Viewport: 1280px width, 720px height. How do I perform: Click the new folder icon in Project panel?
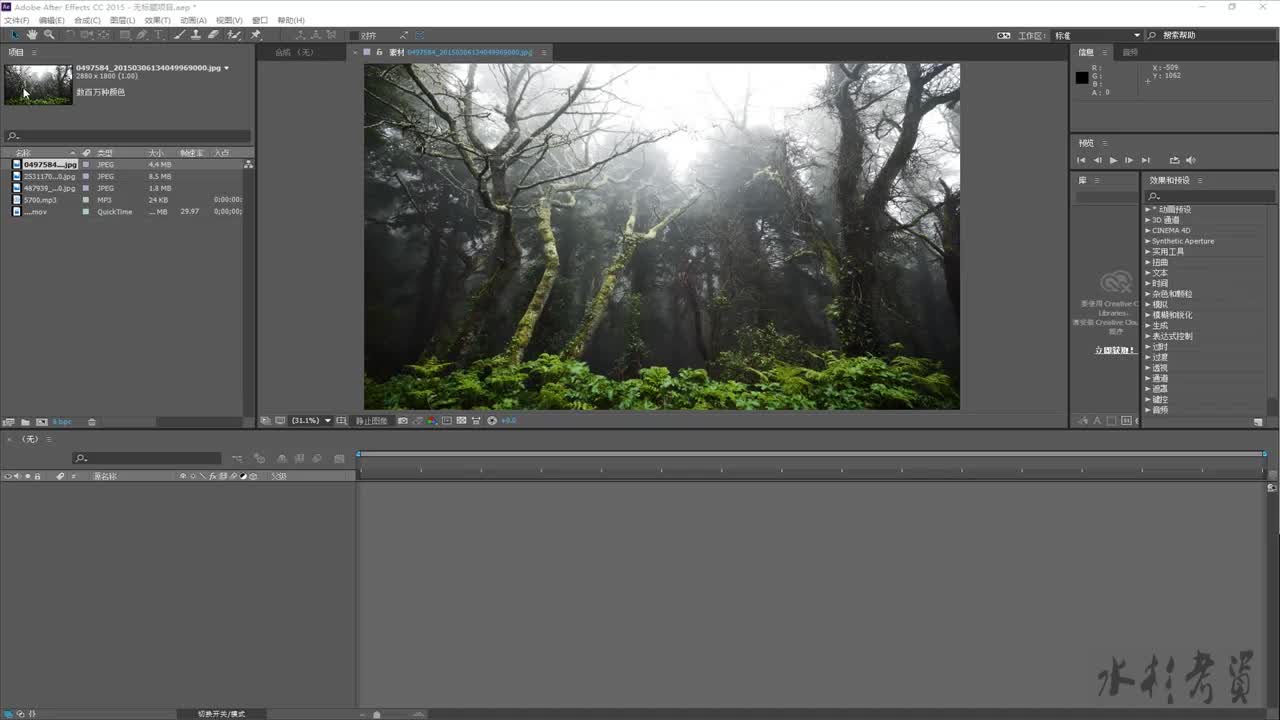pyautogui.click(x=26, y=422)
